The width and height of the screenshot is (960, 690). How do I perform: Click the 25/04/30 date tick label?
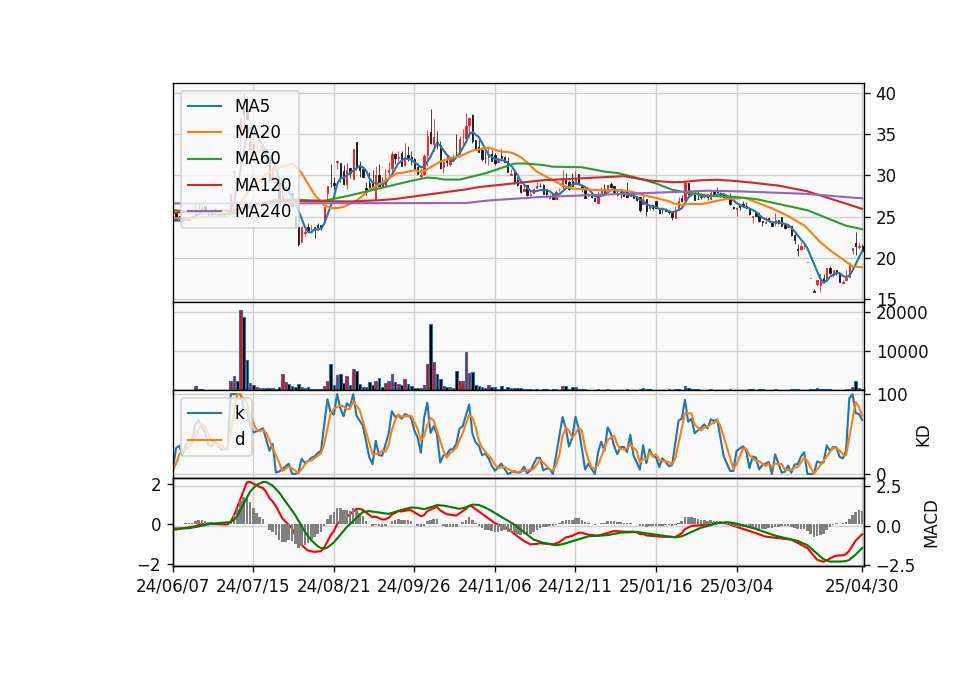click(x=862, y=586)
